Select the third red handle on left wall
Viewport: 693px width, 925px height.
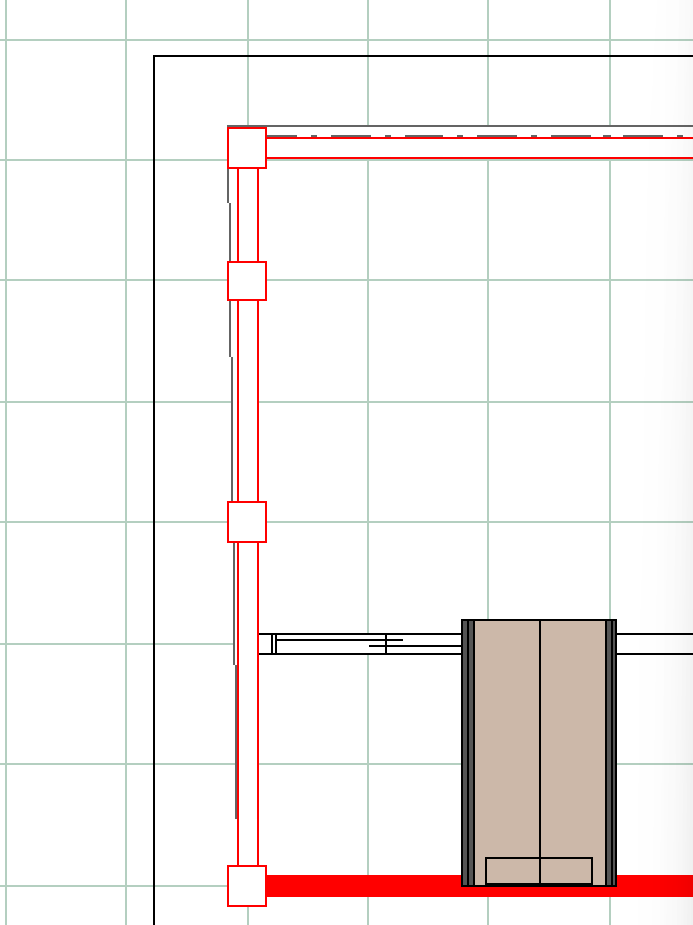pyautogui.click(x=247, y=522)
